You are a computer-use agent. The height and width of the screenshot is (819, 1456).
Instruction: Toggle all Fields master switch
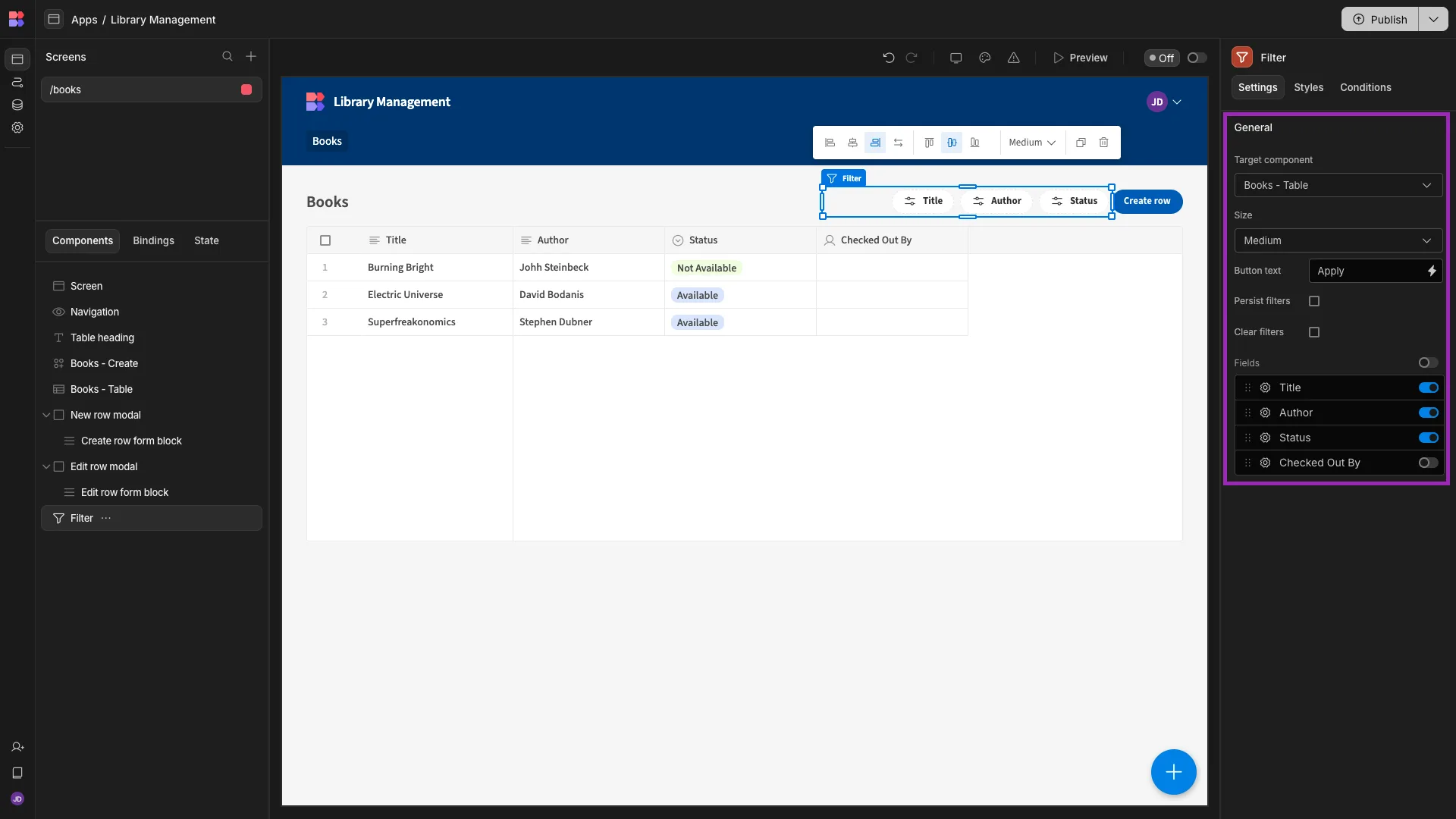click(x=1428, y=362)
